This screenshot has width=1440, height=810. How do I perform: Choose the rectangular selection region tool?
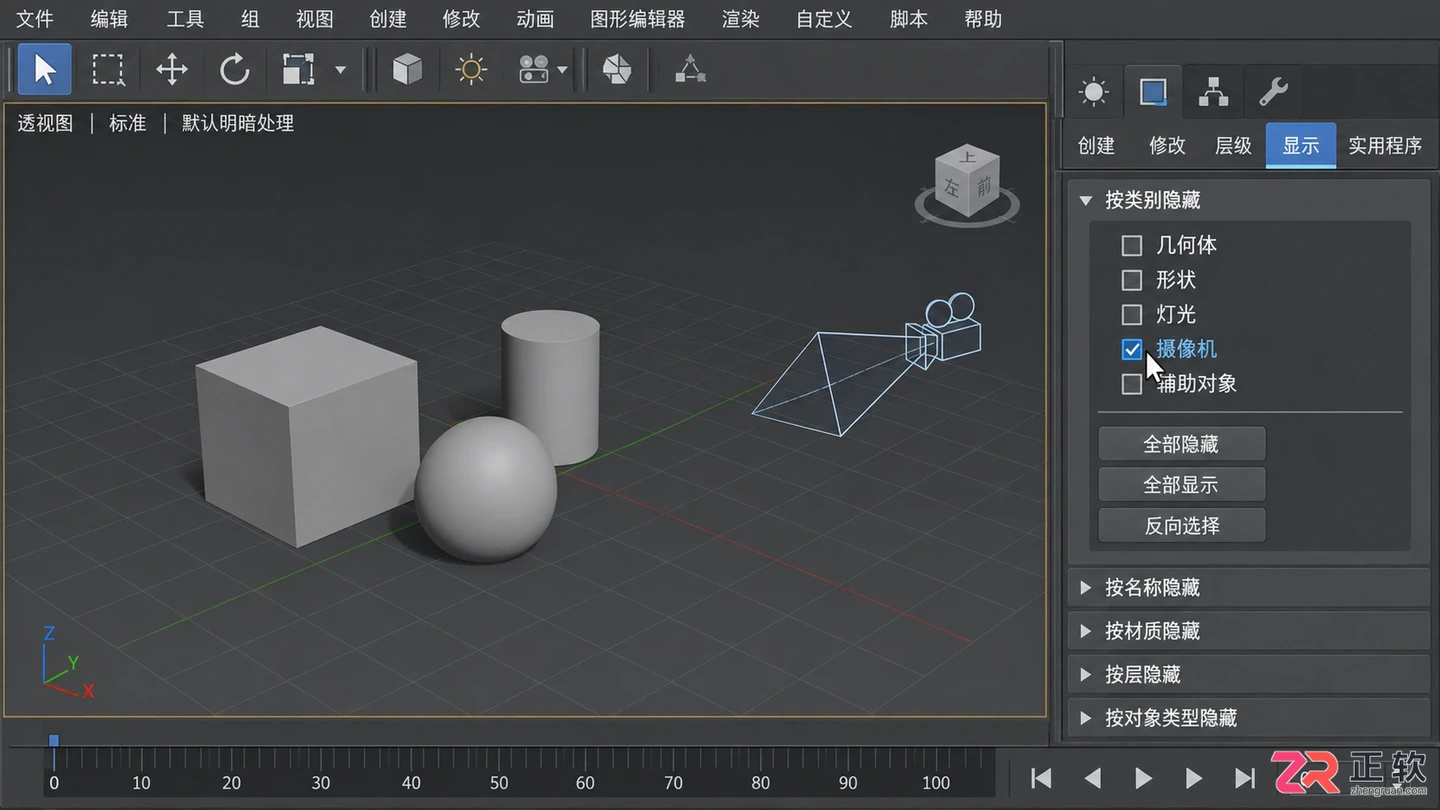108,69
